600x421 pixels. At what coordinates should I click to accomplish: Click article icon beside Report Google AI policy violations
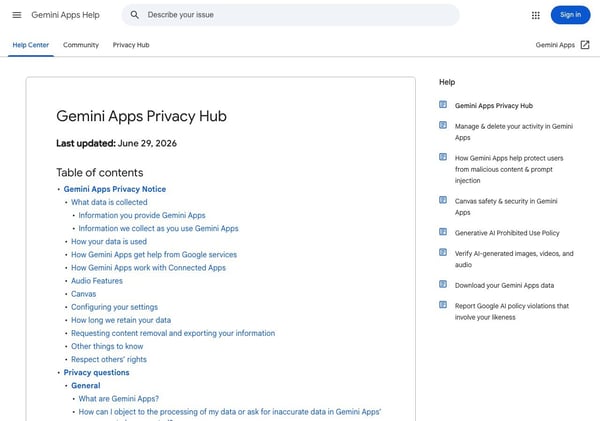point(443,305)
